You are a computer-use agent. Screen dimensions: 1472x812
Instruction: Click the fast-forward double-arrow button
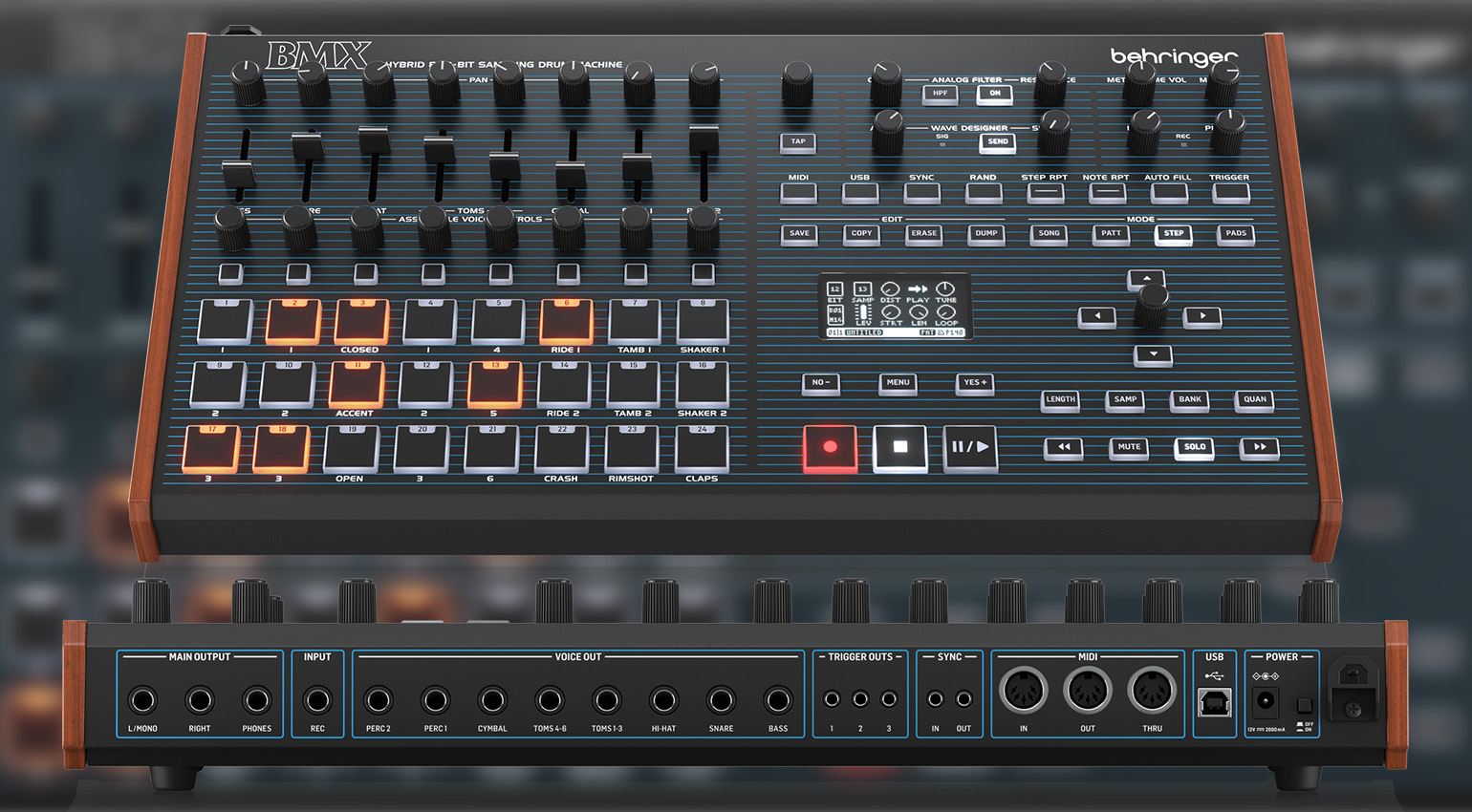(x=1259, y=447)
